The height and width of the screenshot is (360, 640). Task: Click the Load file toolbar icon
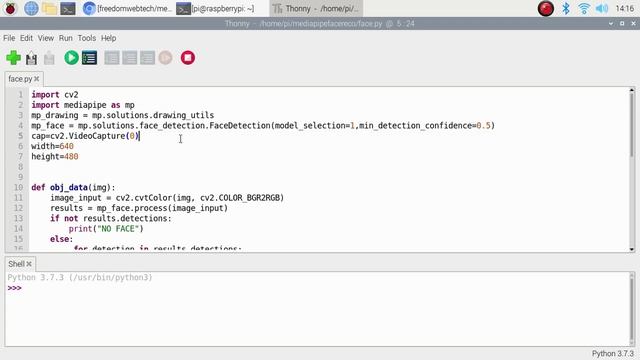(31, 58)
